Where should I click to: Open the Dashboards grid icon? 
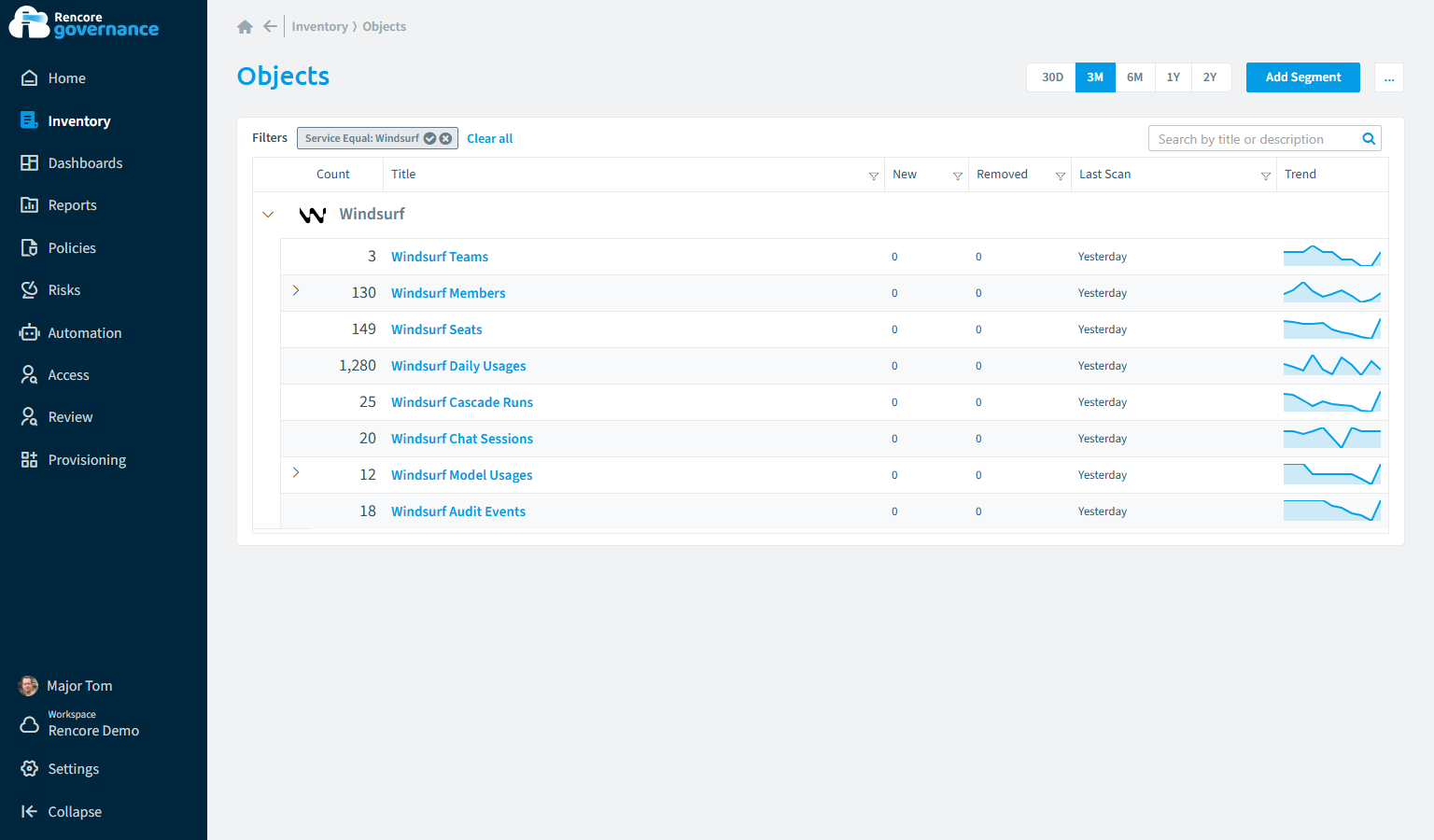click(x=30, y=162)
